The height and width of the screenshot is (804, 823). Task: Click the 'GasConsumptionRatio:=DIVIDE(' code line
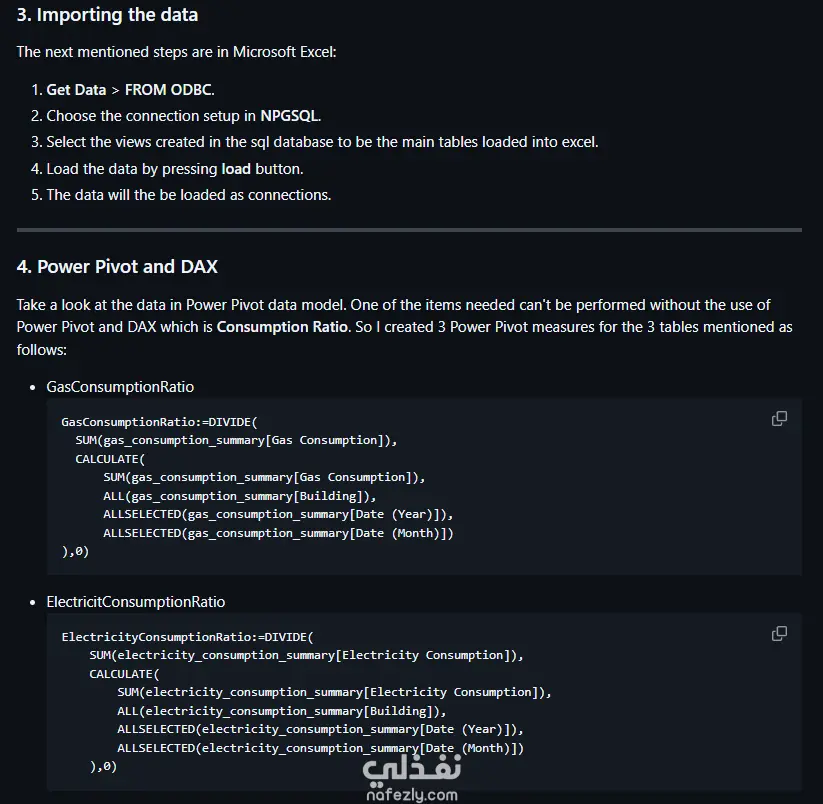pos(160,422)
